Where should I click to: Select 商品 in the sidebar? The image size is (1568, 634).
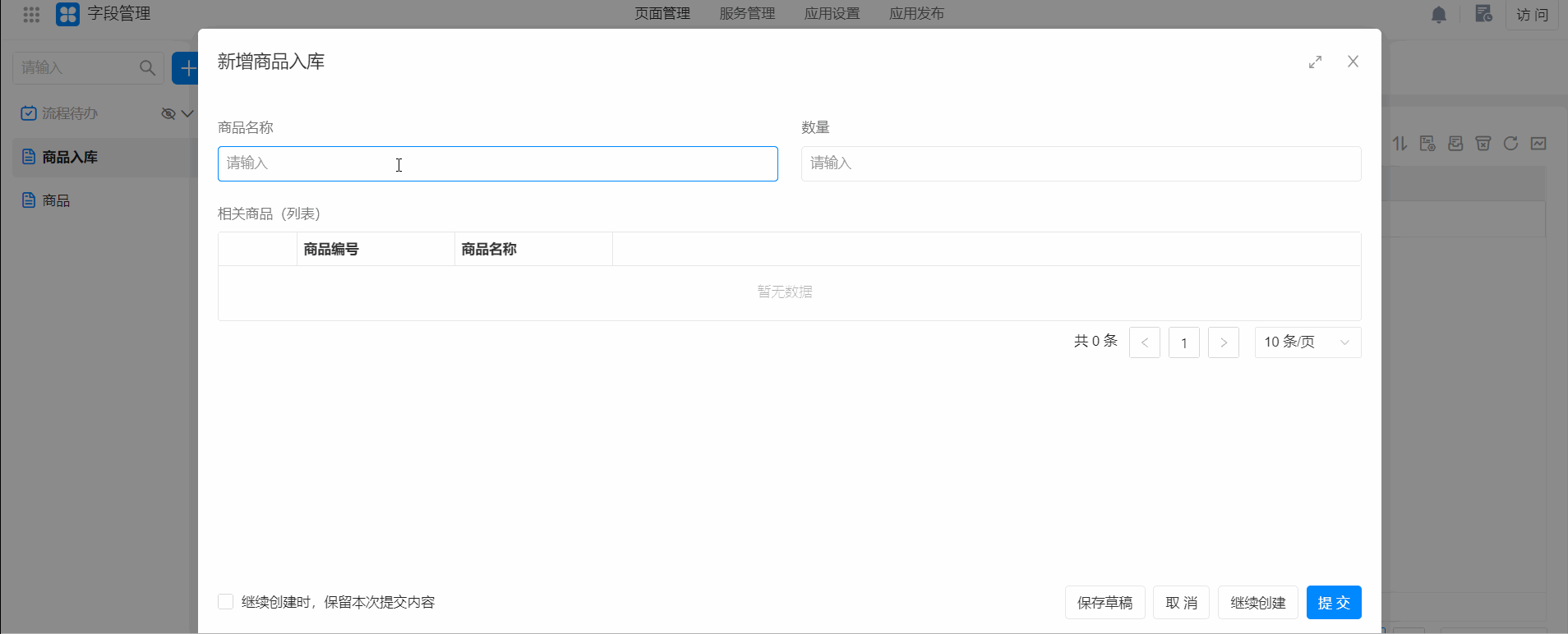coord(56,200)
